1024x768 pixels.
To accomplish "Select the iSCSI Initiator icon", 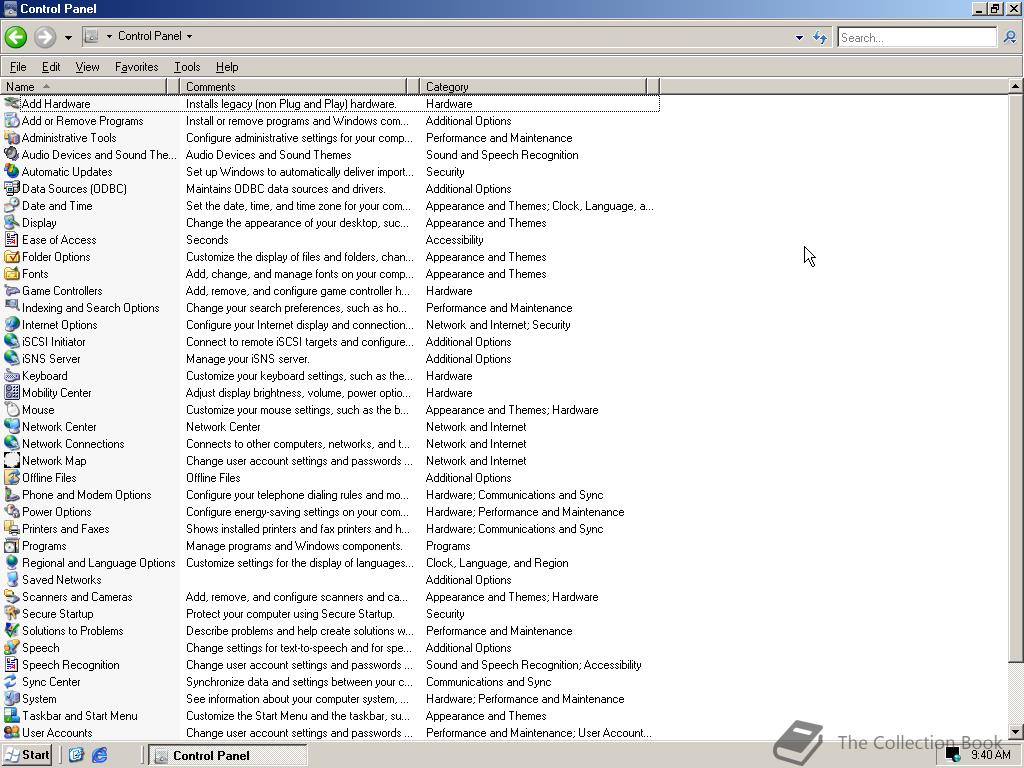I will [12, 341].
